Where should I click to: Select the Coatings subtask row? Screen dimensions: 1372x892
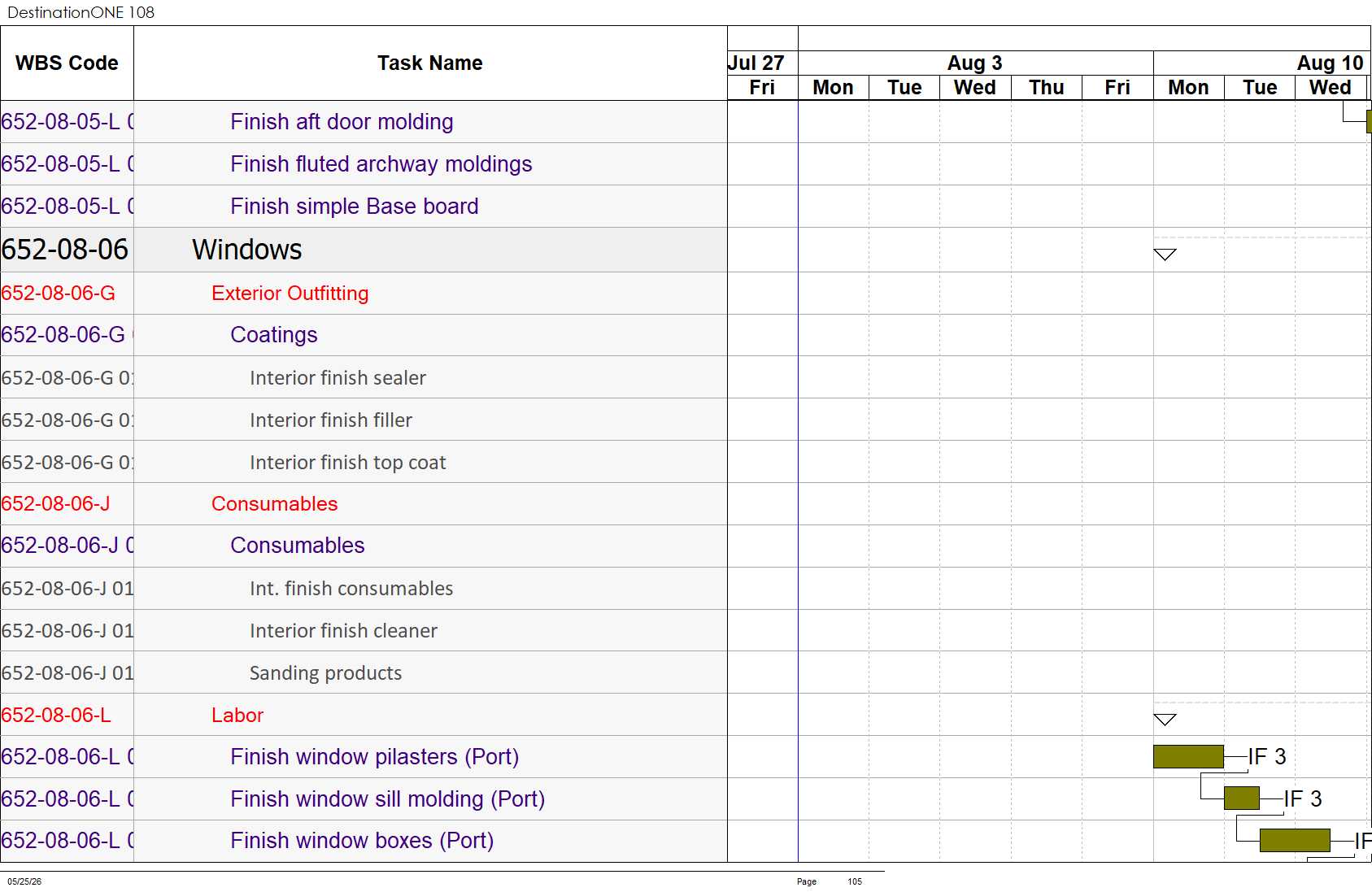(x=364, y=335)
